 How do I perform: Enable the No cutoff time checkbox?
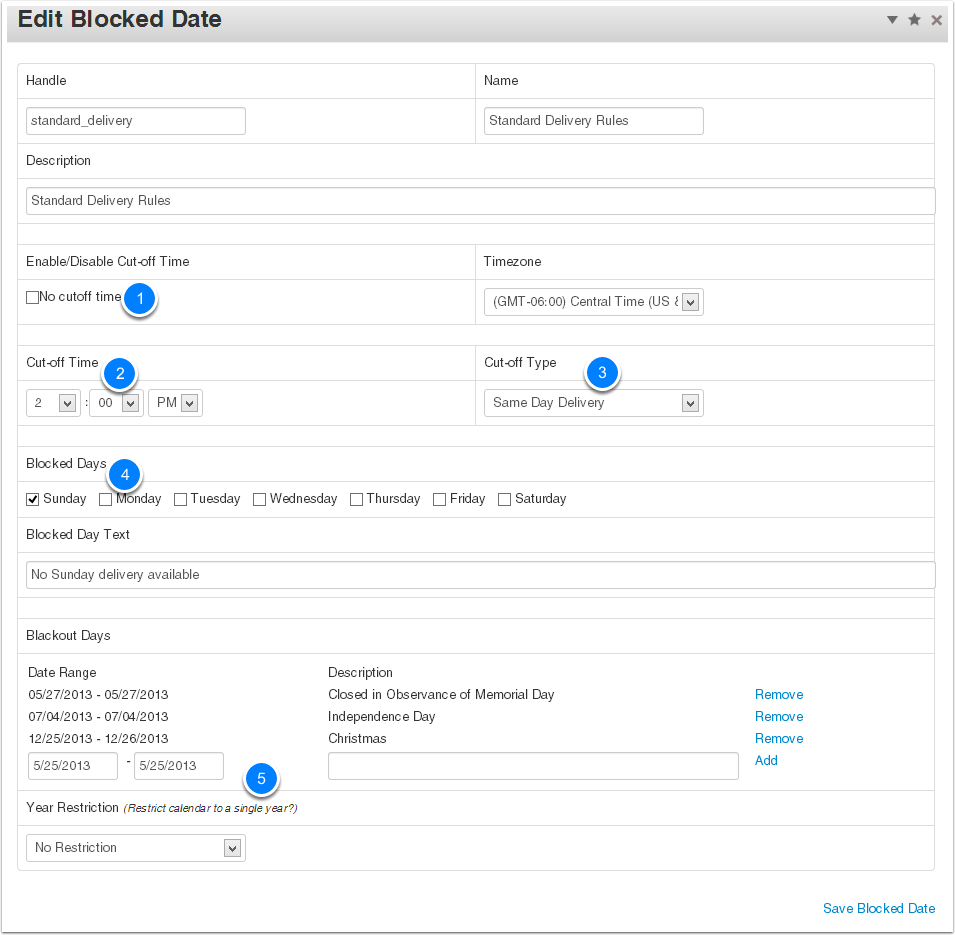pos(33,297)
